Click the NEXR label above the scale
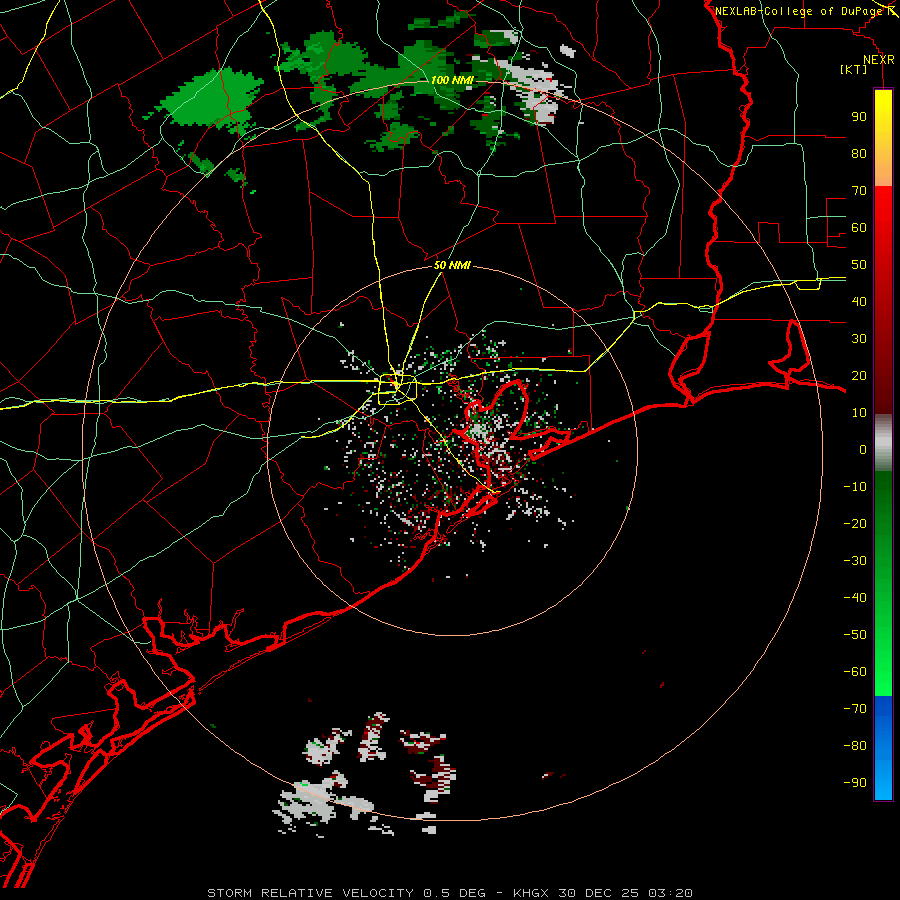 [878, 60]
